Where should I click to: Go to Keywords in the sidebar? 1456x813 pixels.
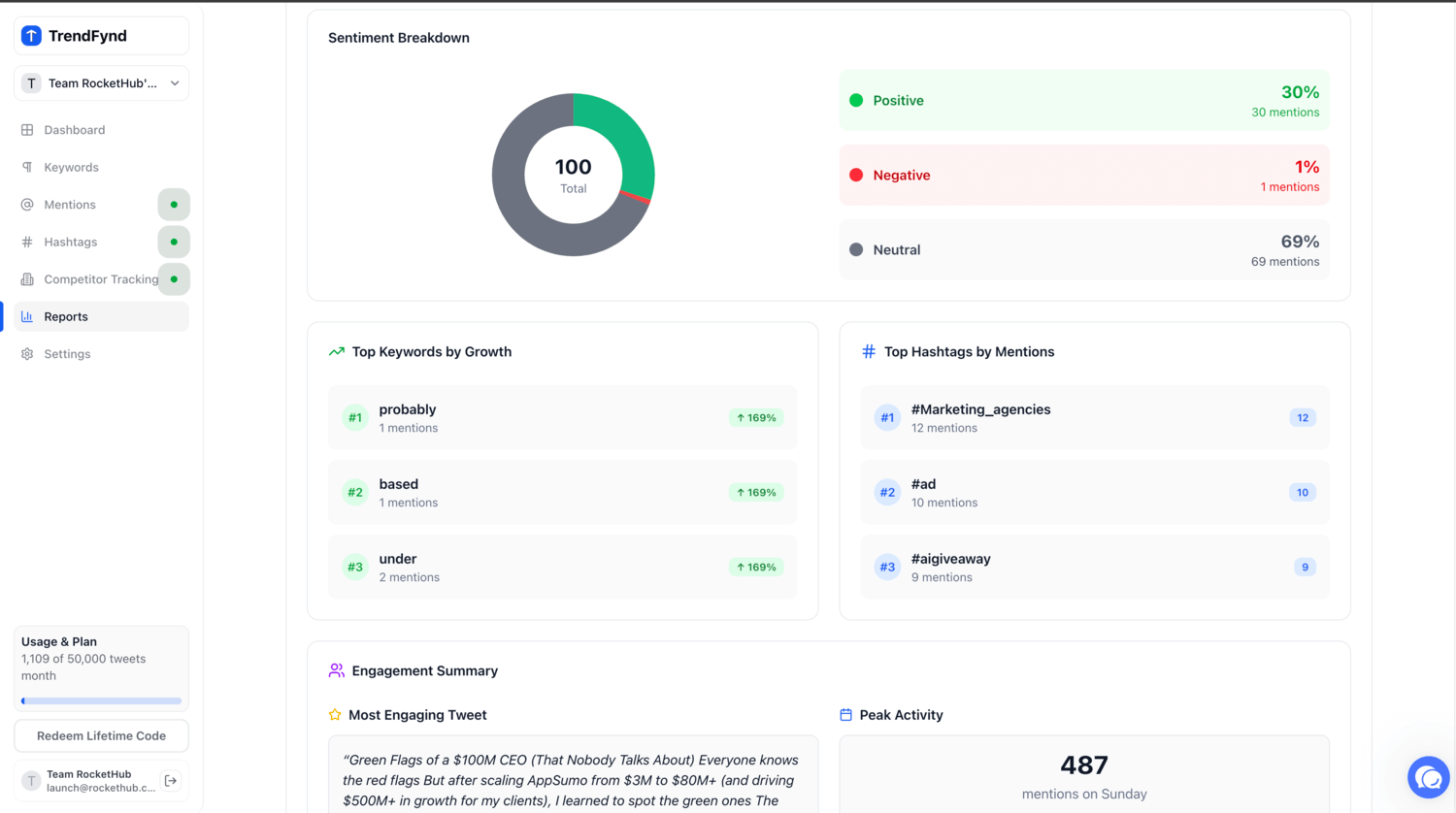[x=102, y=167]
